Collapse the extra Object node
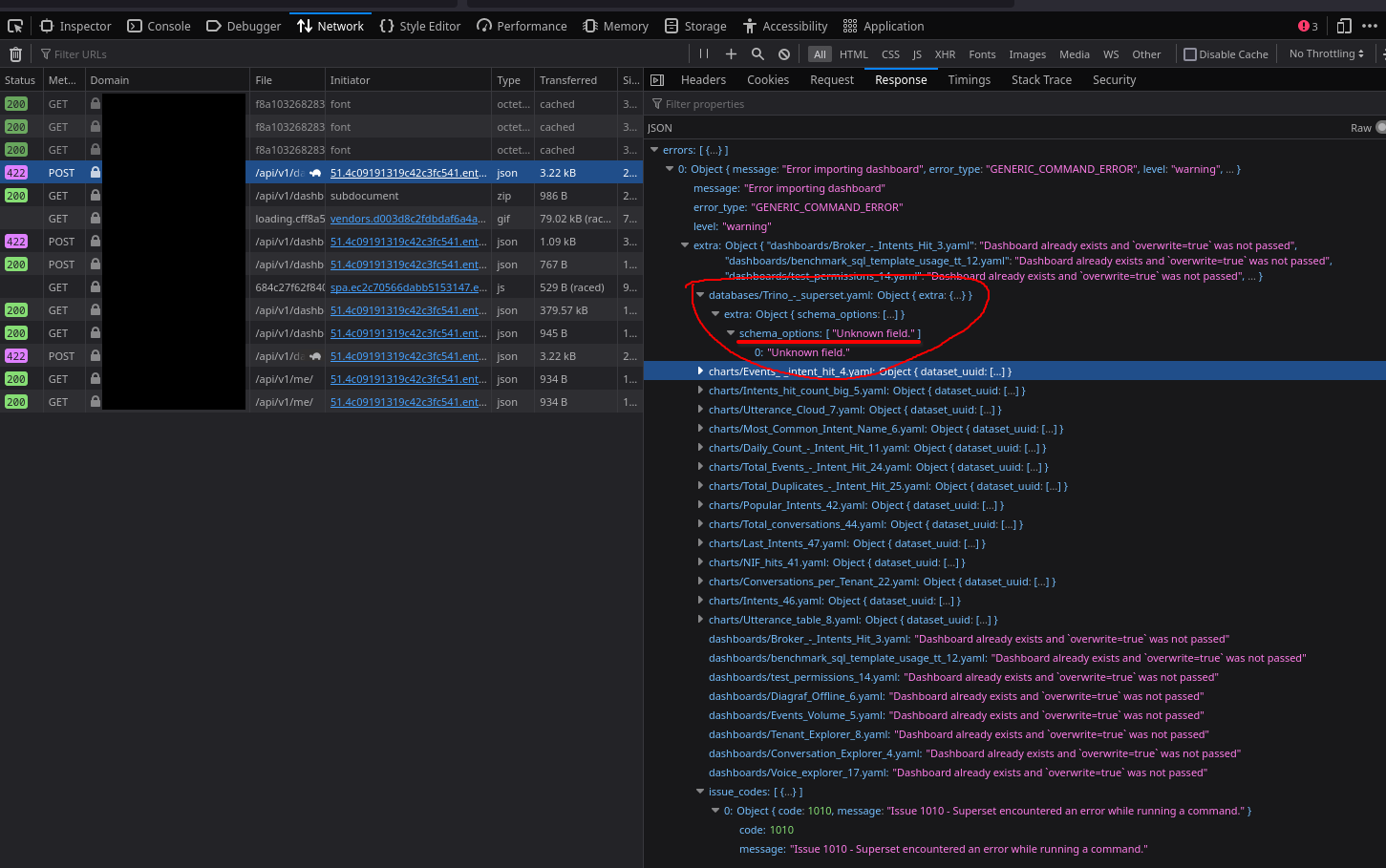Image resolution: width=1386 pixels, height=868 pixels. coord(685,245)
